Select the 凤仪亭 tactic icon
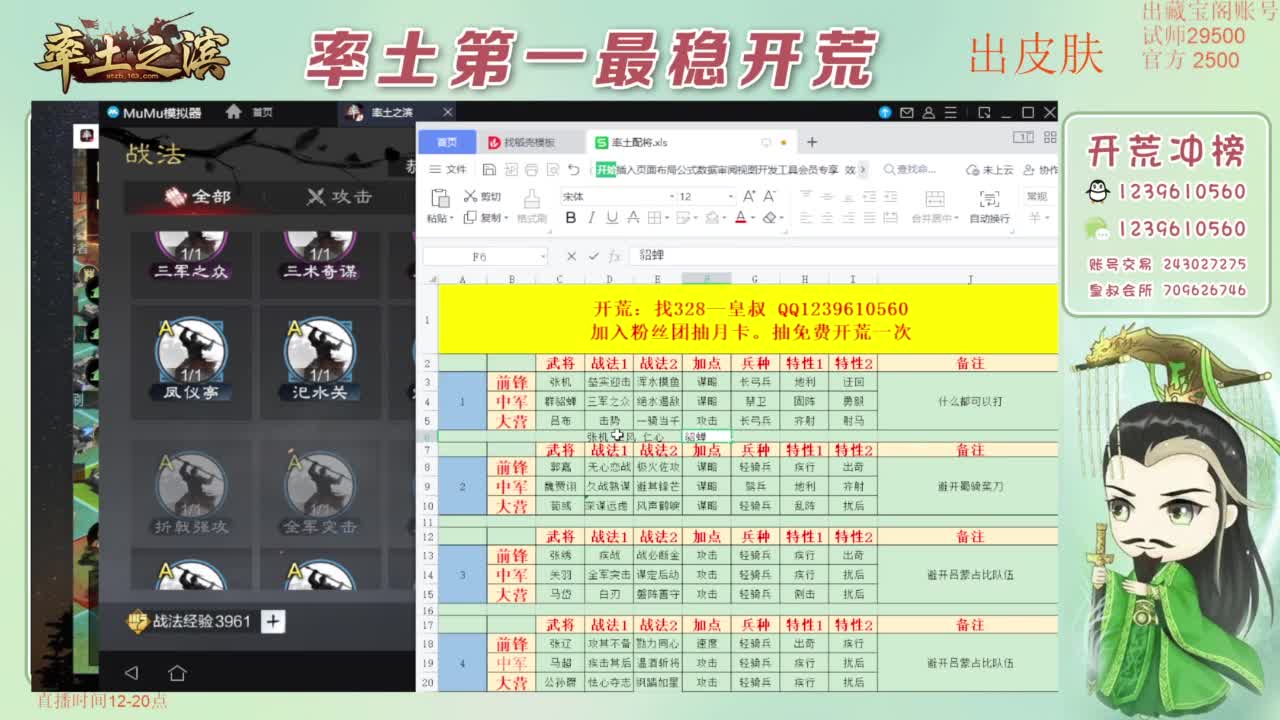 click(x=191, y=352)
